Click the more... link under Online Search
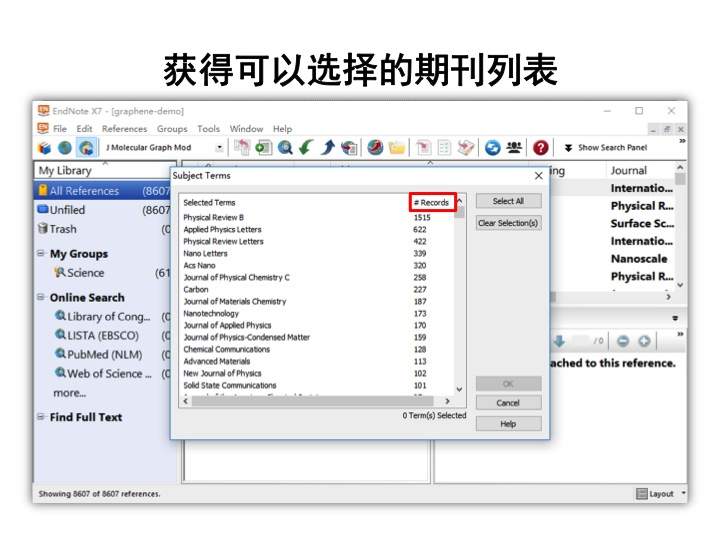 (x=70, y=393)
